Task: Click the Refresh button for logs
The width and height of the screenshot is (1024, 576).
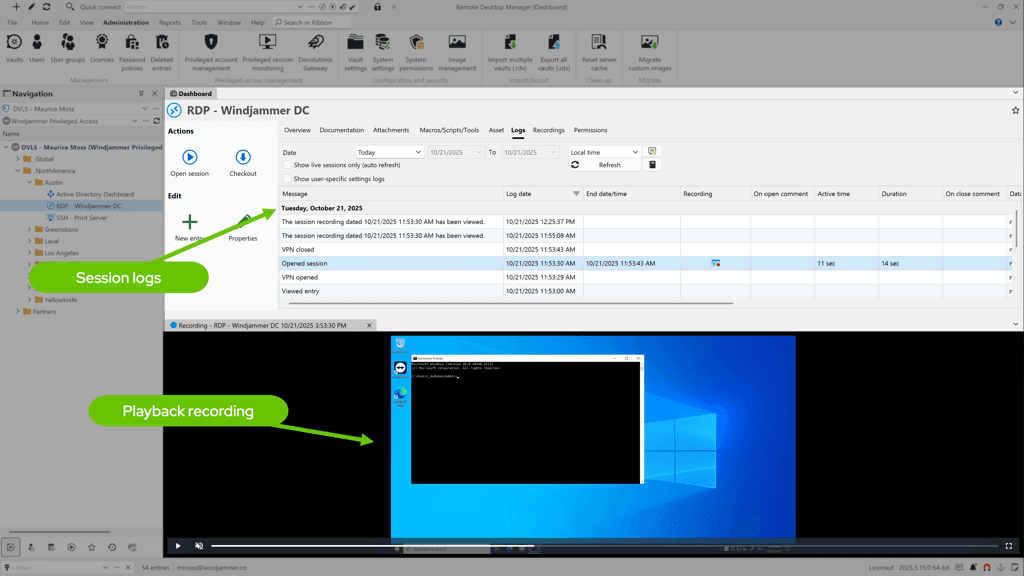Action: pos(607,165)
